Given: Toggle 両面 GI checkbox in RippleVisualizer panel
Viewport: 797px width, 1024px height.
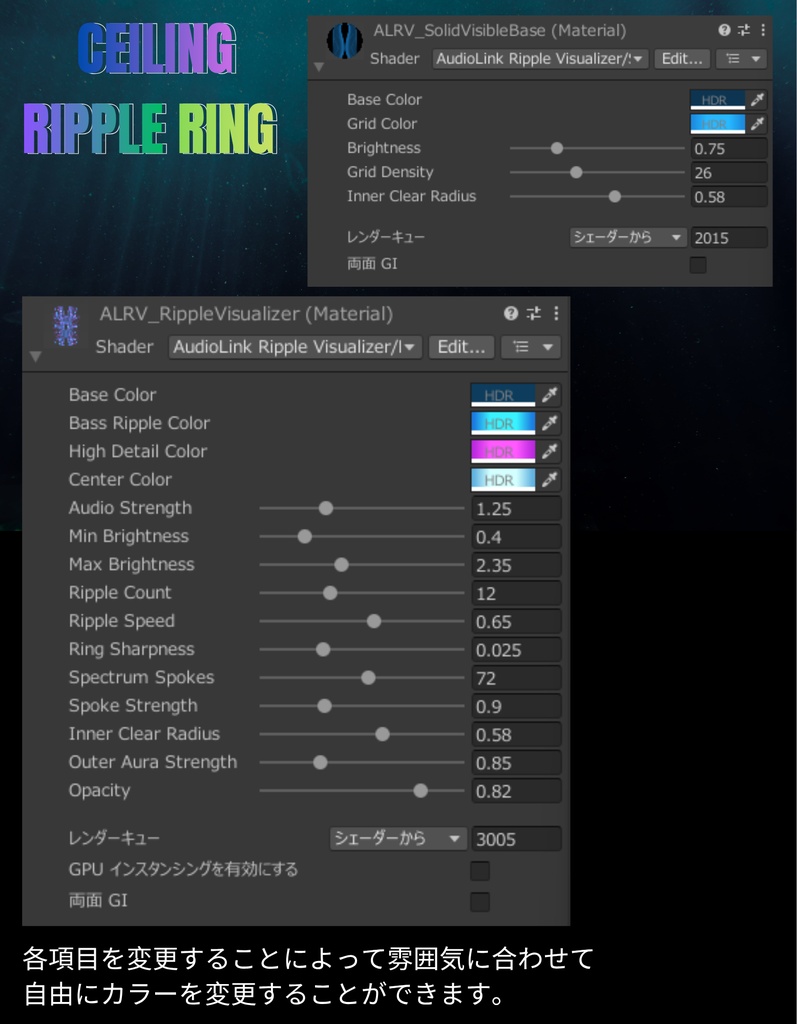Looking at the screenshot, I should click(x=480, y=902).
